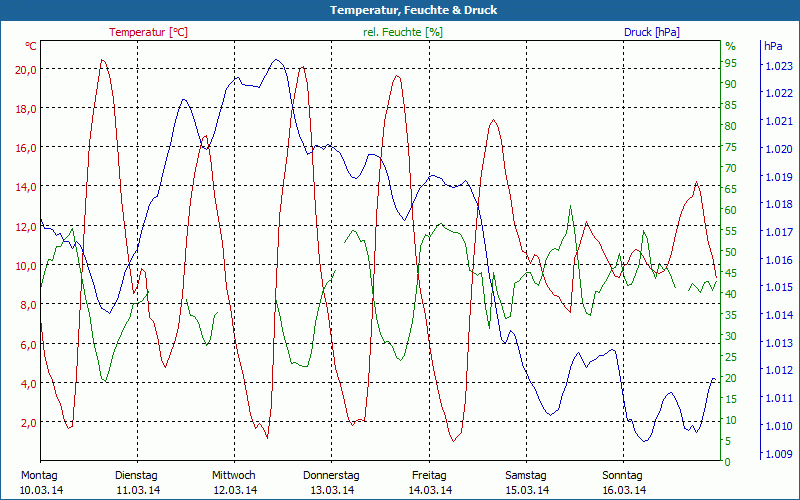Click the blue hPa unit label at top right
The height and width of the screenshot is (500, 800).
(x=773, y=46)
